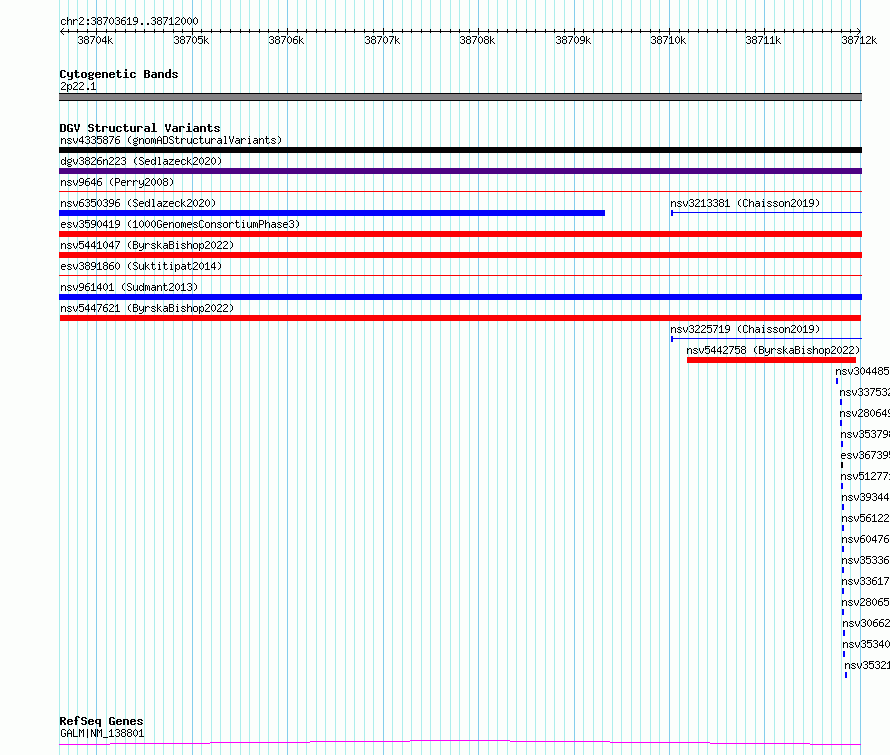Click variant label starting nsv35340
The image size is (890, 755).
(866, 644)
